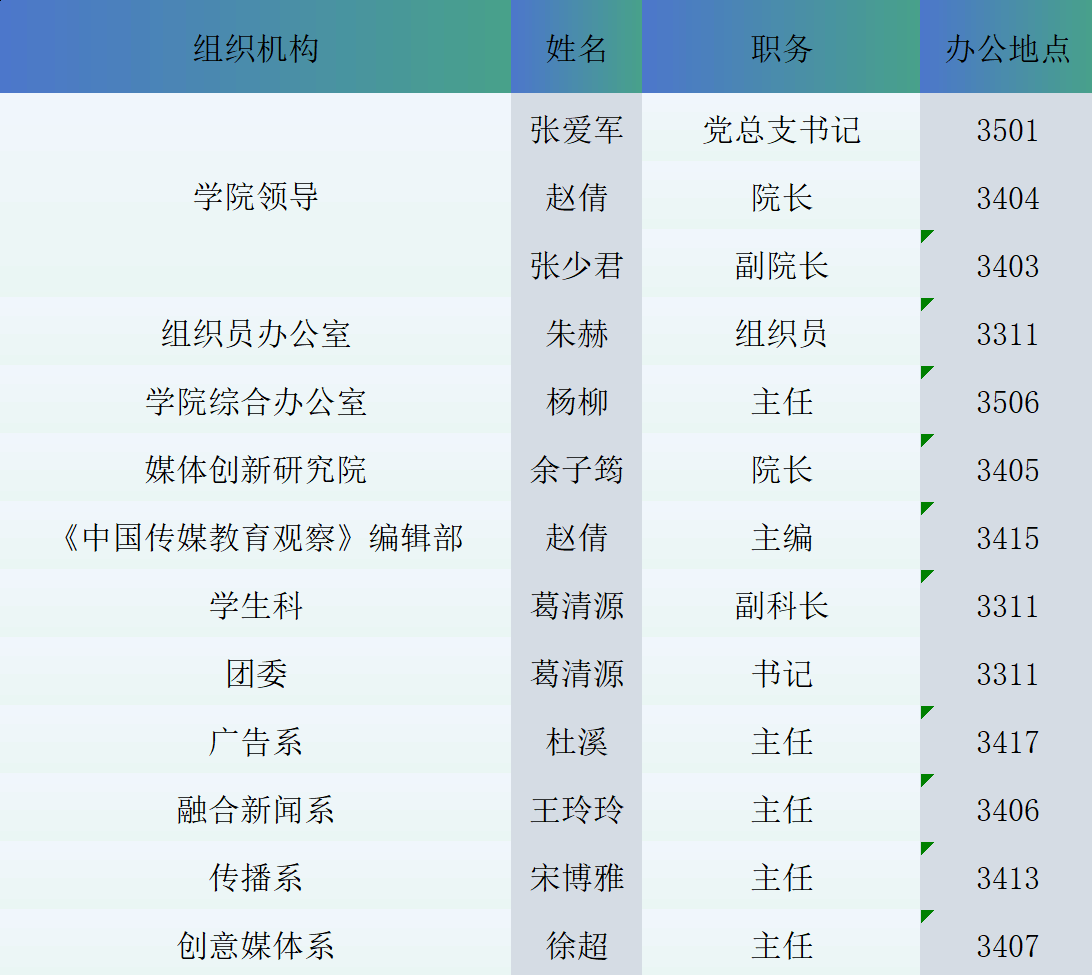Click the name 朱赫
Image resolution: width=1092 pixels, height=975 pixels.
point(576,334)
